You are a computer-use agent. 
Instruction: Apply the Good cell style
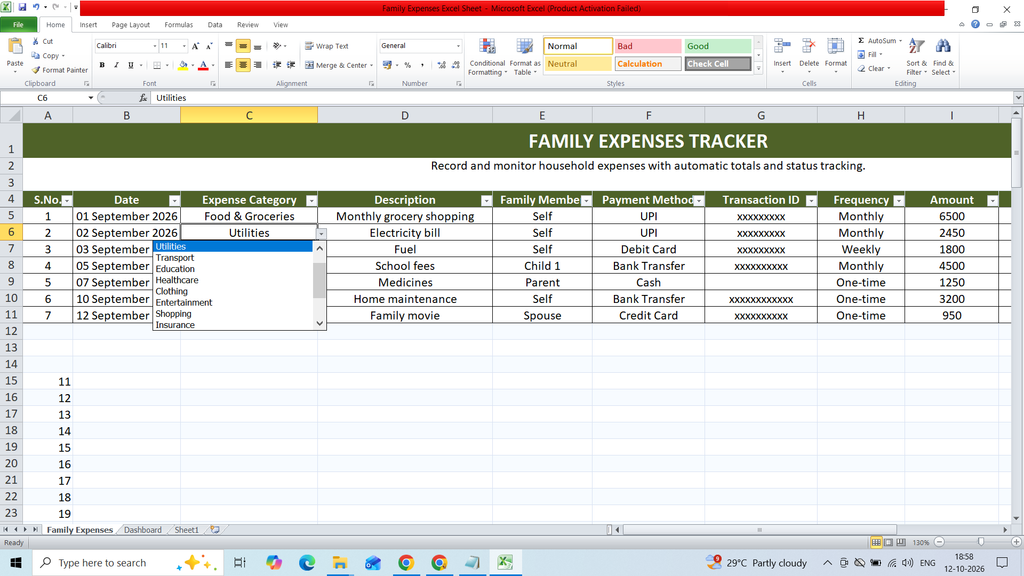(x=718, y=46)
